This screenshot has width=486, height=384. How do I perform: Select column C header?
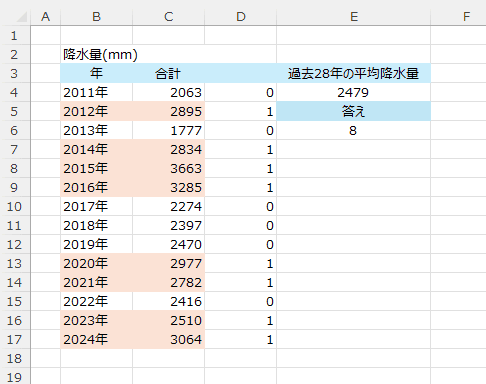[x=168, y=17]
